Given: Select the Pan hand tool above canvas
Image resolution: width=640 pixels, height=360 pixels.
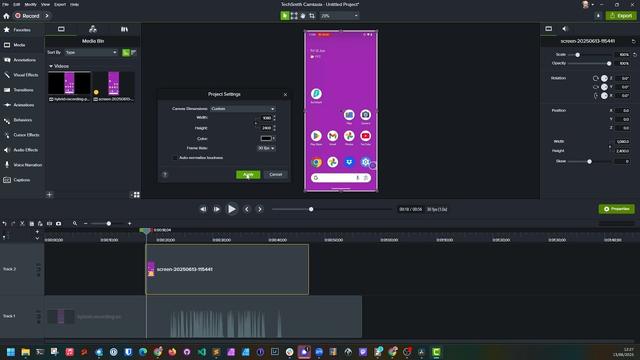Looking at the screenshot, I should pyautogui.click(x=303, y=16).
